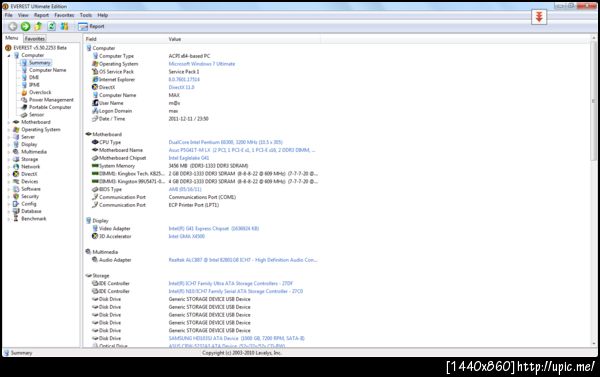
Task: Click the gray Back navigation arrow
Action: click(x=13, y=26)
